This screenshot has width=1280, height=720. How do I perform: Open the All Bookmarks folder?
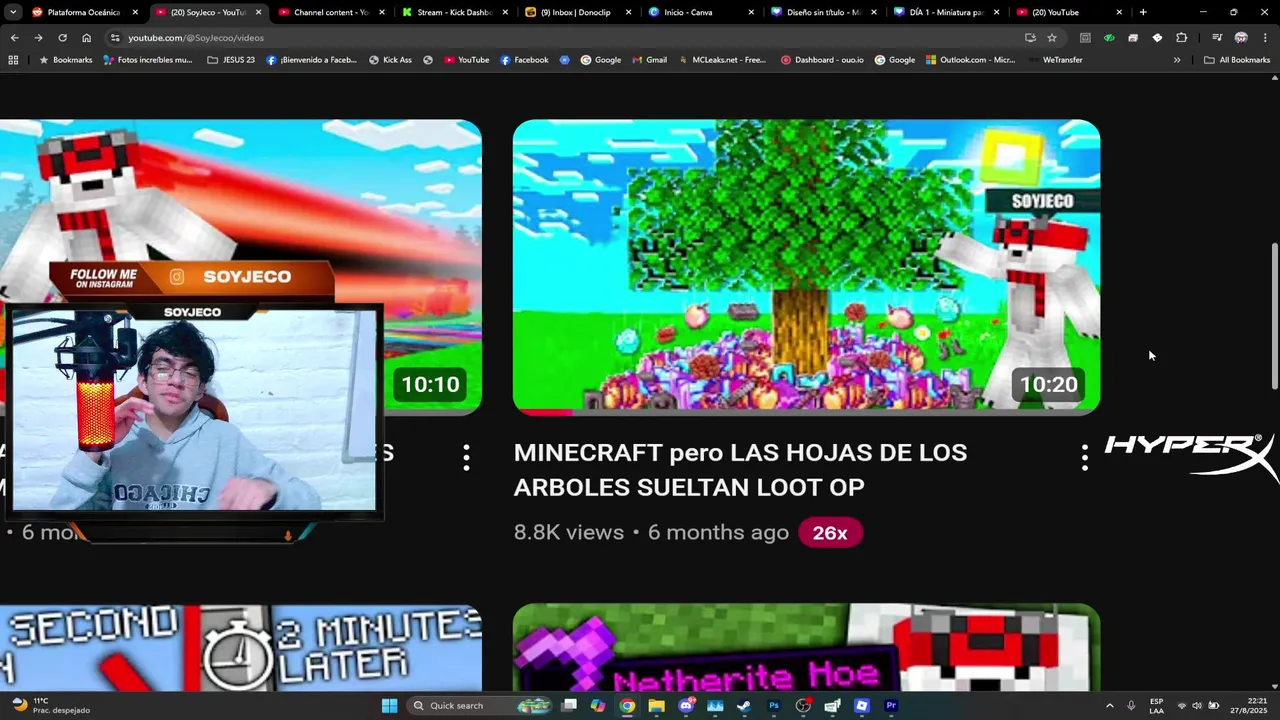pyautogui.click(x=1237, y=60)
